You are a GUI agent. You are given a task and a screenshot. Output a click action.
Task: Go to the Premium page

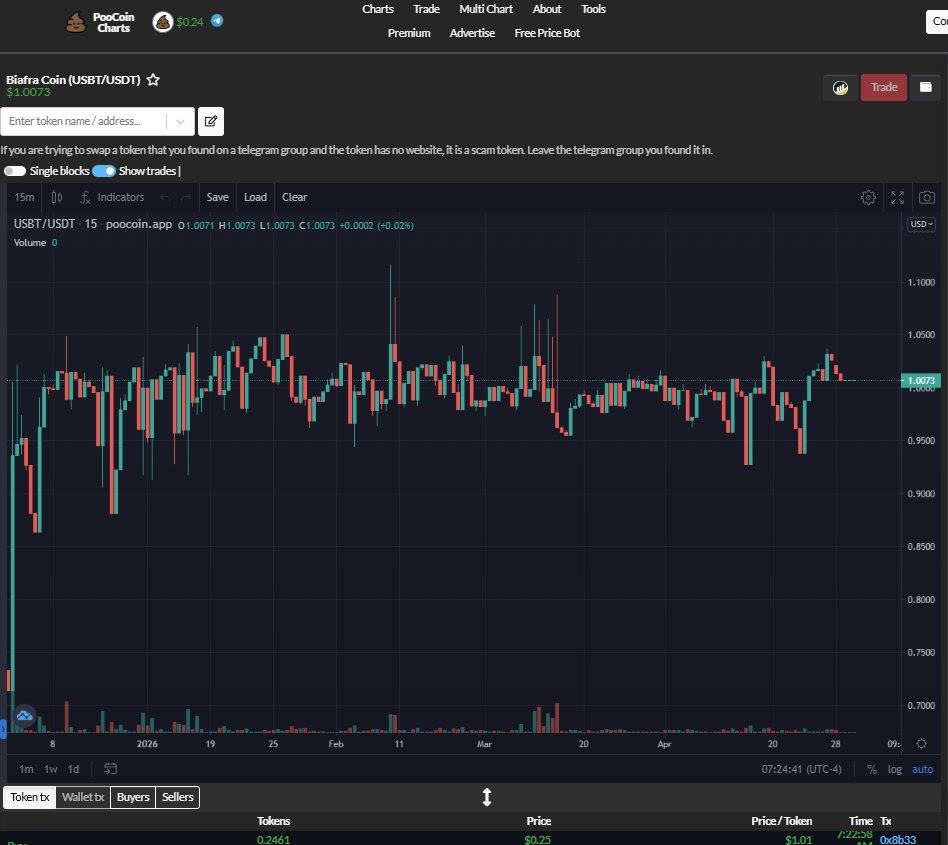pyautogui.click(x=409, y=33)
